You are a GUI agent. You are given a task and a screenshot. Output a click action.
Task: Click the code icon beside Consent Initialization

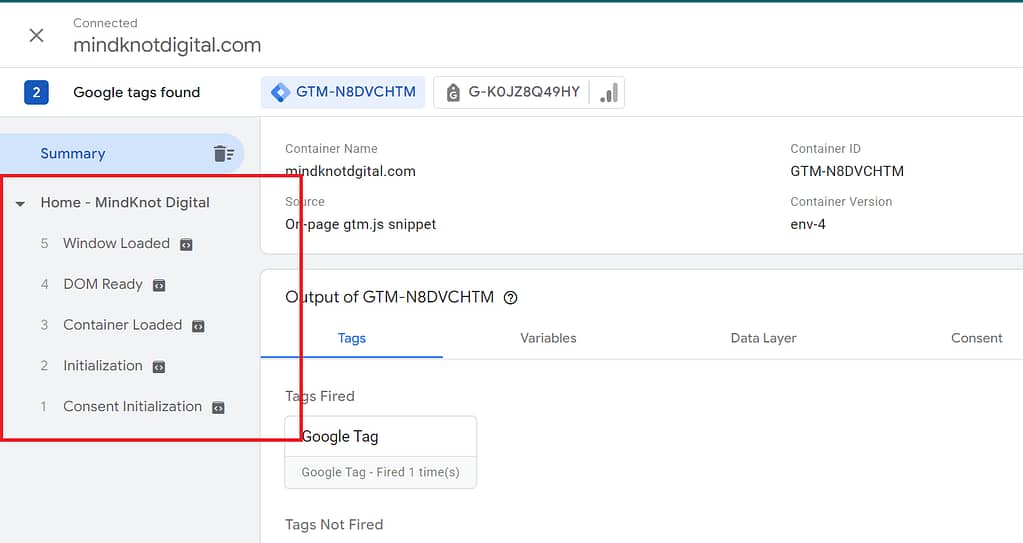click(x=218, y=407)
